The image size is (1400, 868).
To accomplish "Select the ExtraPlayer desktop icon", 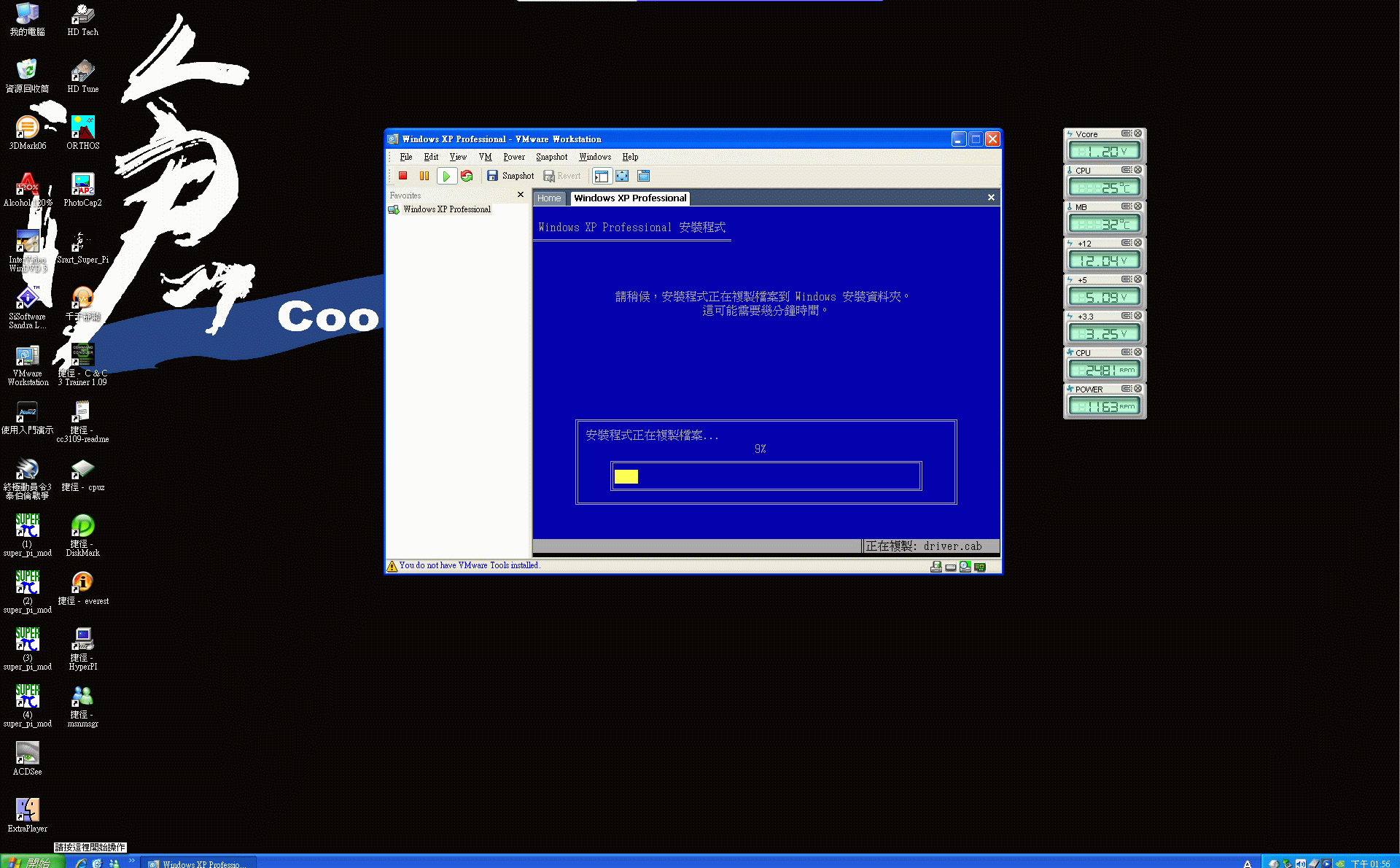I will pos(27,815).
